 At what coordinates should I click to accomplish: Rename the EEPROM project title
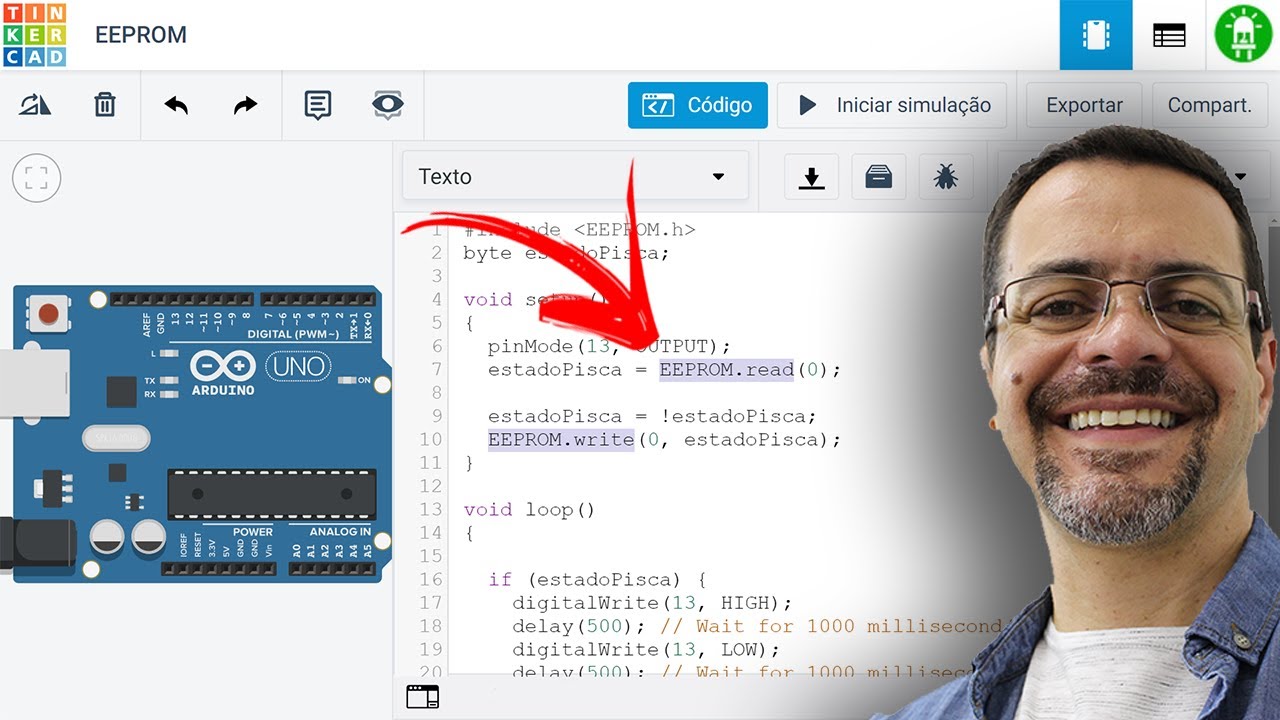click(141, 34)
